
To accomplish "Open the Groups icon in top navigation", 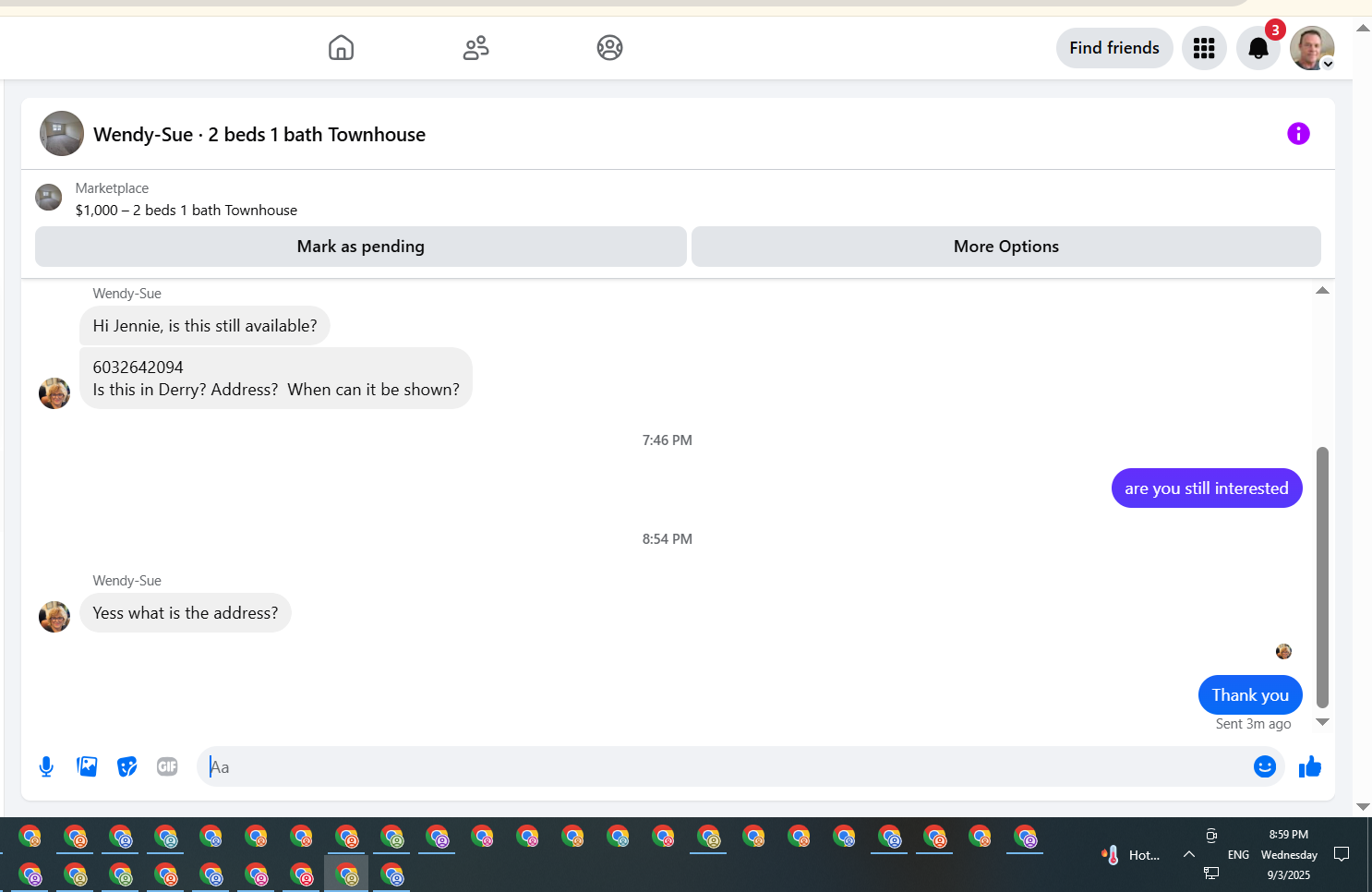I will click(609, 47).
